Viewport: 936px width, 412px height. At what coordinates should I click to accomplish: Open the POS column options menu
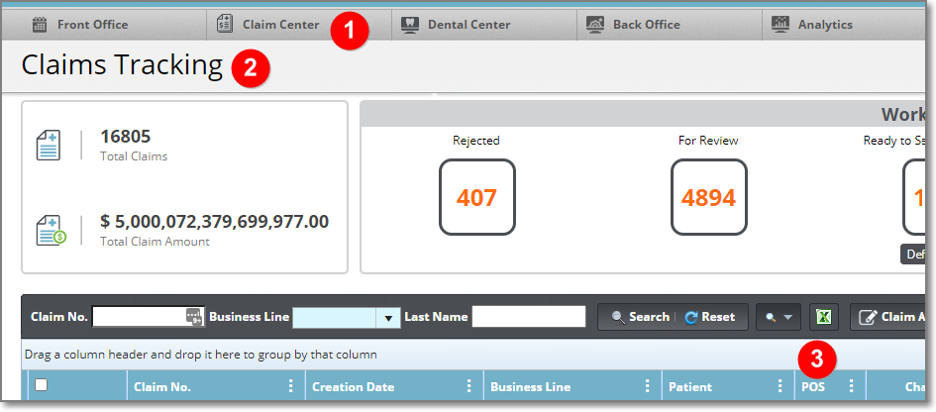click(851, 387)
